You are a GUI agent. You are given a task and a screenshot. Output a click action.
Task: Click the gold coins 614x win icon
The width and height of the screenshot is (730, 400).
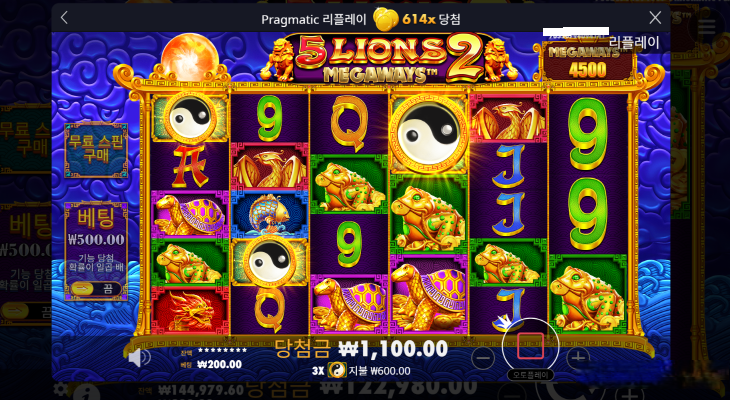coord(386,19)
